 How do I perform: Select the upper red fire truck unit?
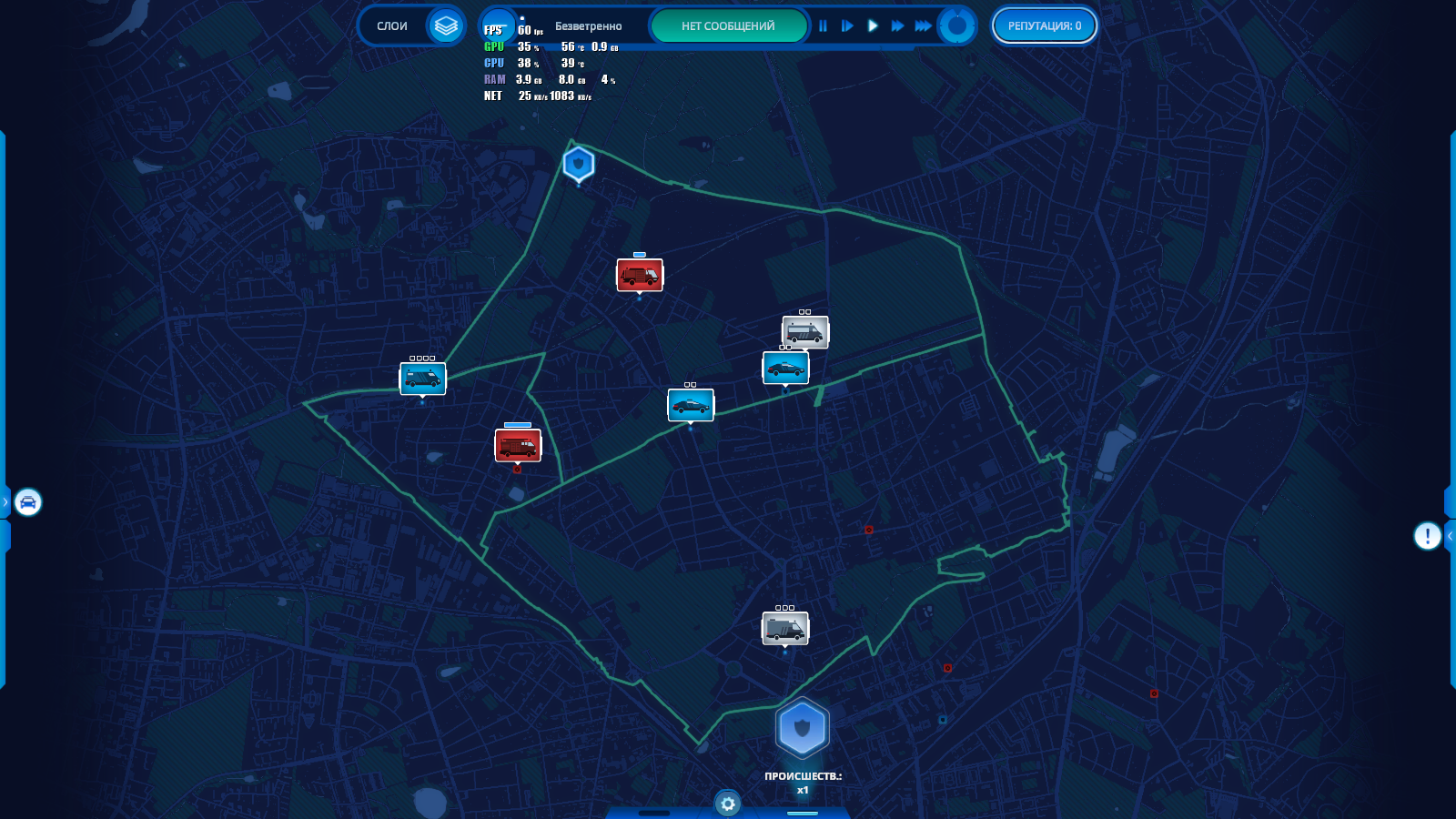640,275
